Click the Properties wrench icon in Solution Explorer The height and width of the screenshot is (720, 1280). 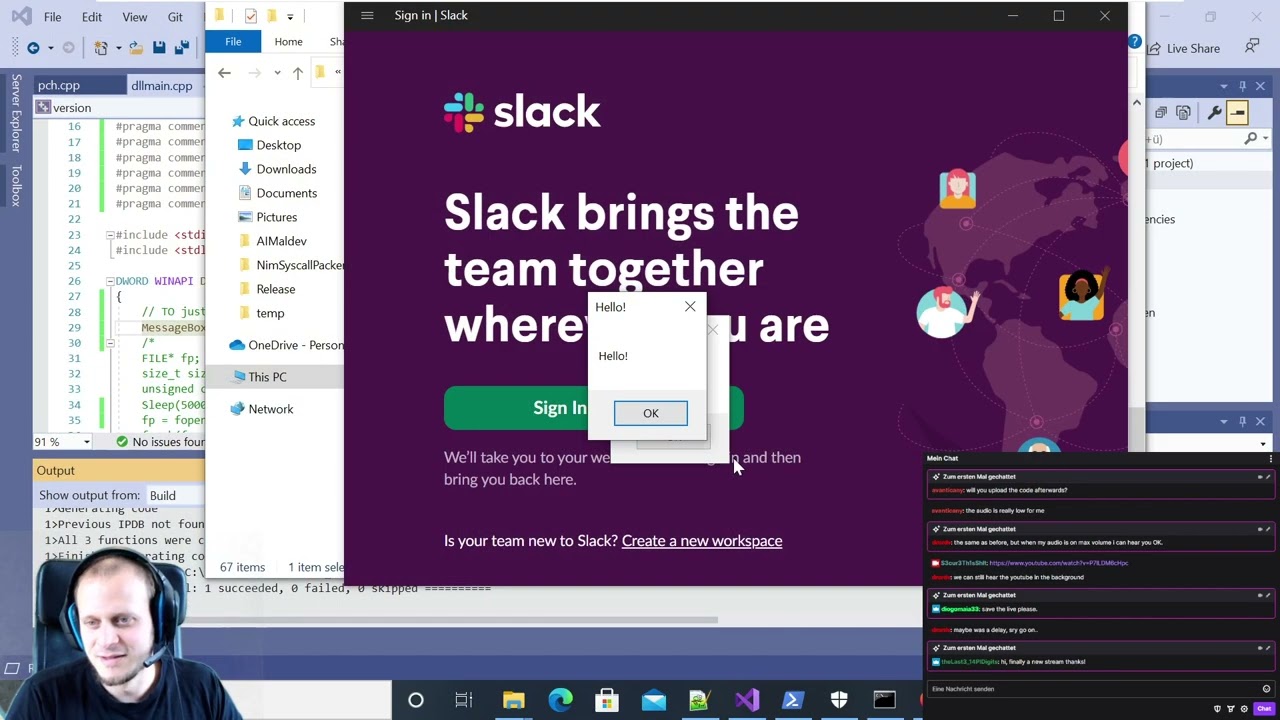pyautogui.click(x=1214, y=113)
